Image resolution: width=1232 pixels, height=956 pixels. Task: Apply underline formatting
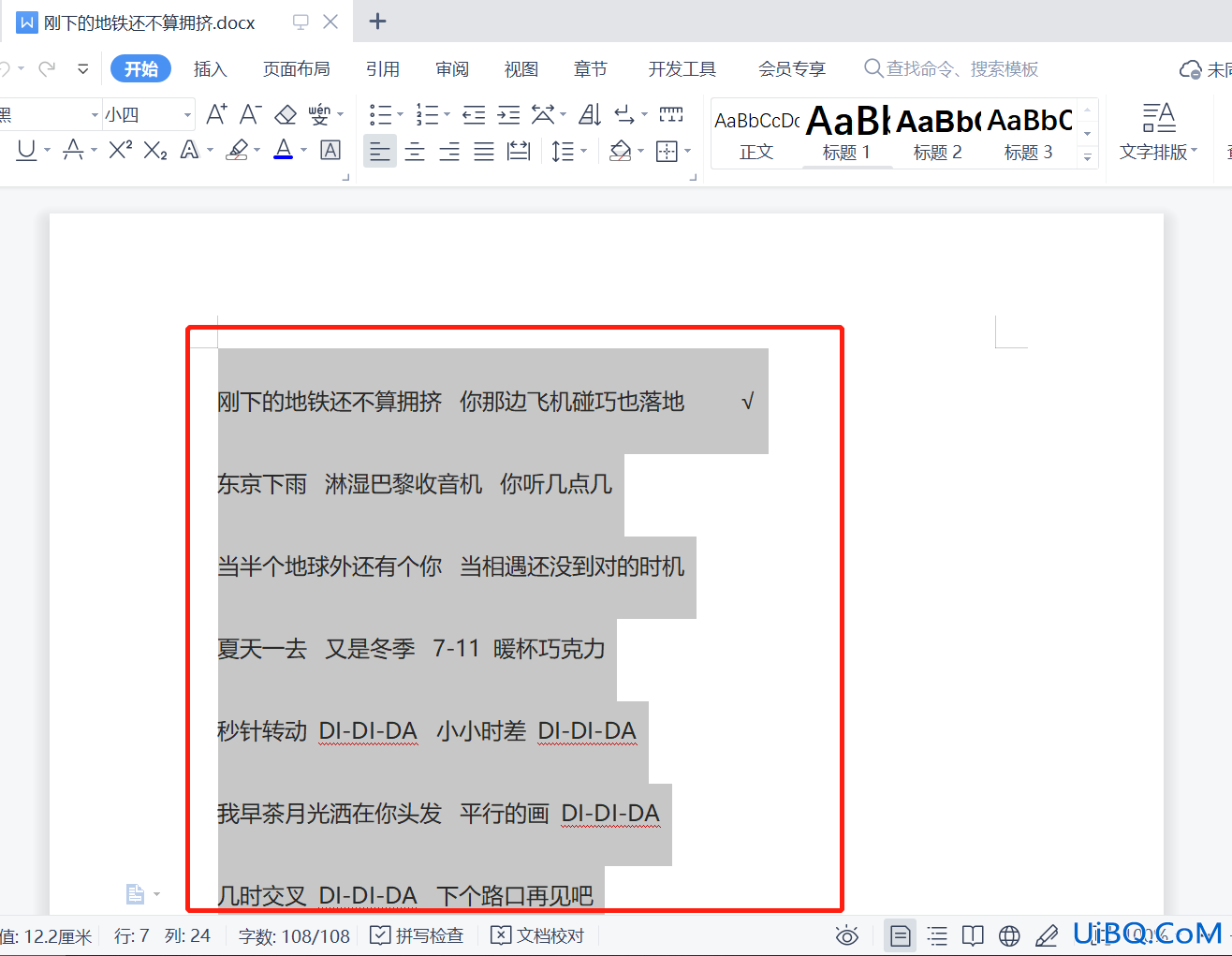26,150
